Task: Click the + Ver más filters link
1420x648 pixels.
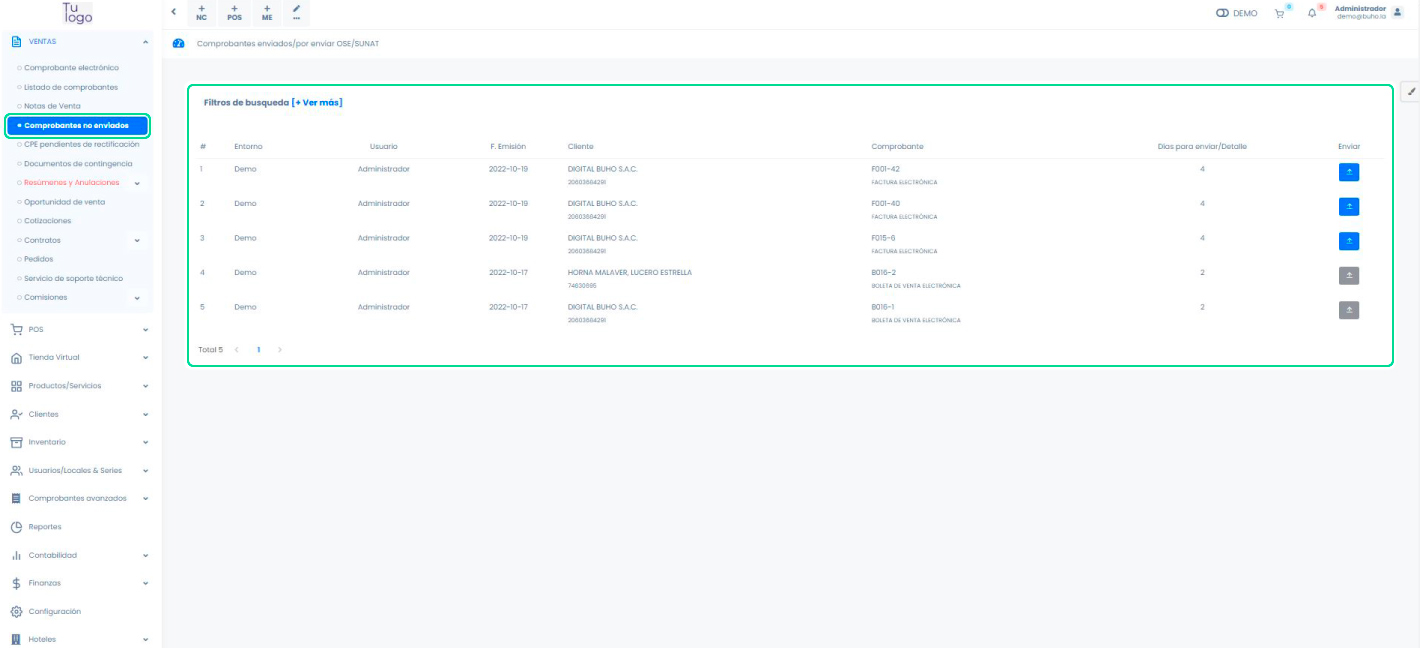Action: click(x=317, y=103)
